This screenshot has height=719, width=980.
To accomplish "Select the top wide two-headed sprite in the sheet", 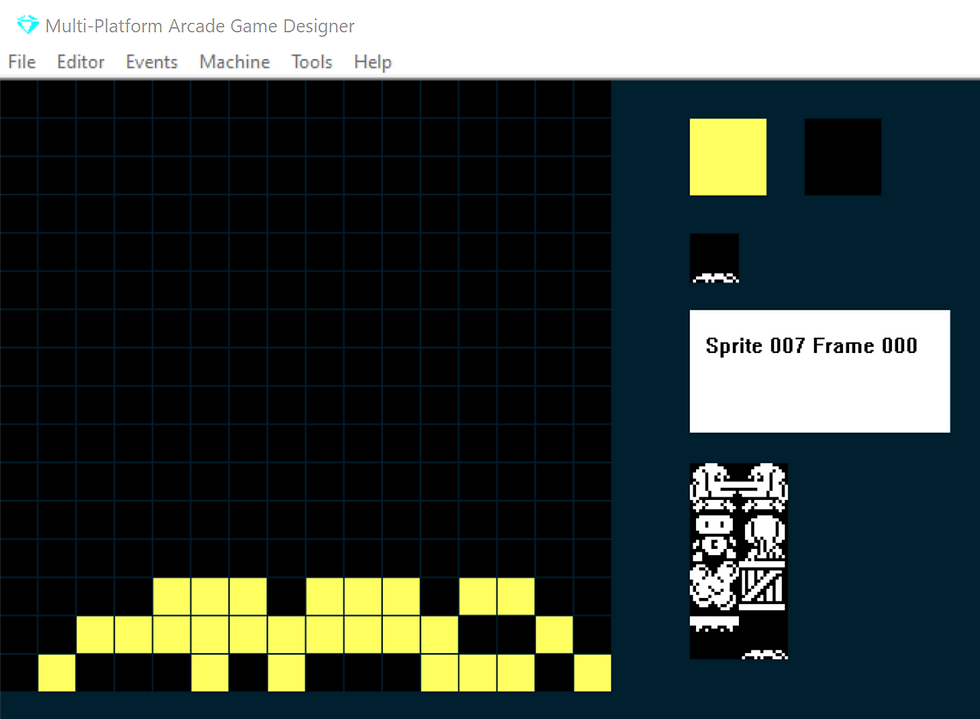I will pos(739,488).
